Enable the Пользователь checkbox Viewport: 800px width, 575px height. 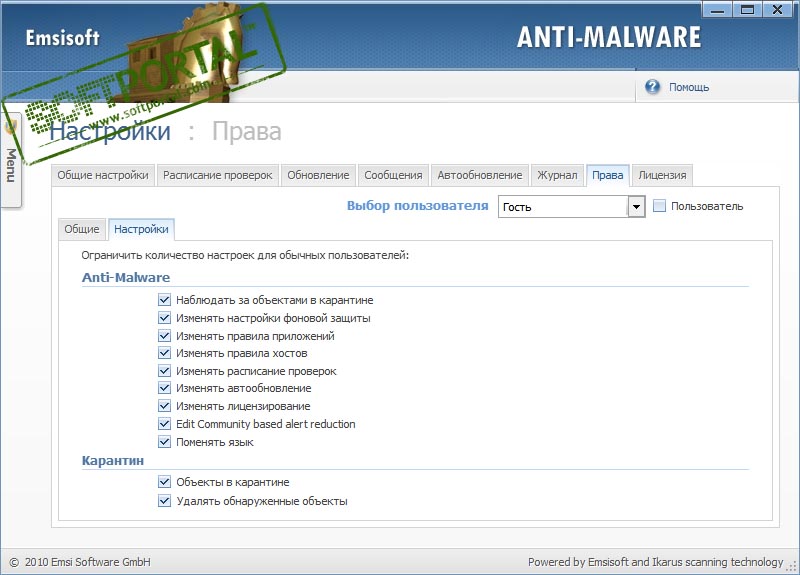tap(659, 206)
